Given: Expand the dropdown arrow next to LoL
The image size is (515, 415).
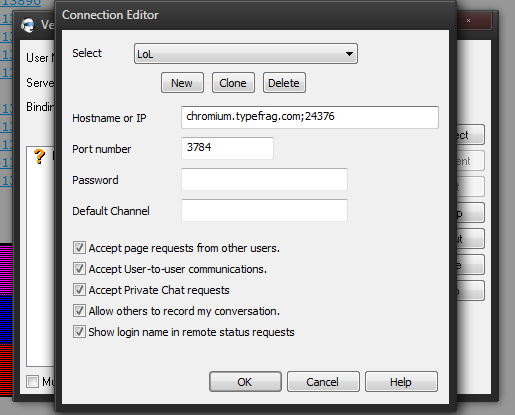Looking at the screenshot, I should [x=349, y=54].
